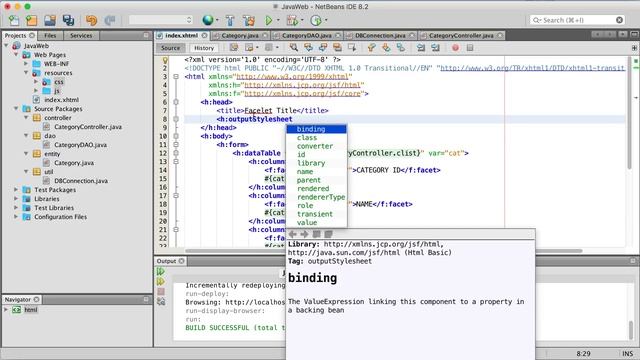Toggle the History view button

[x=204, y=48]
